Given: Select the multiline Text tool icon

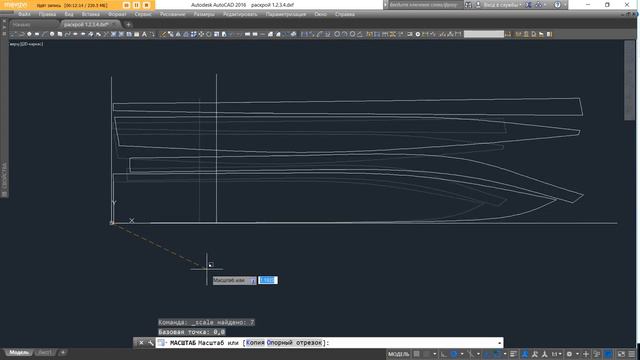Looking at the screenshot, I should point(144,34).
